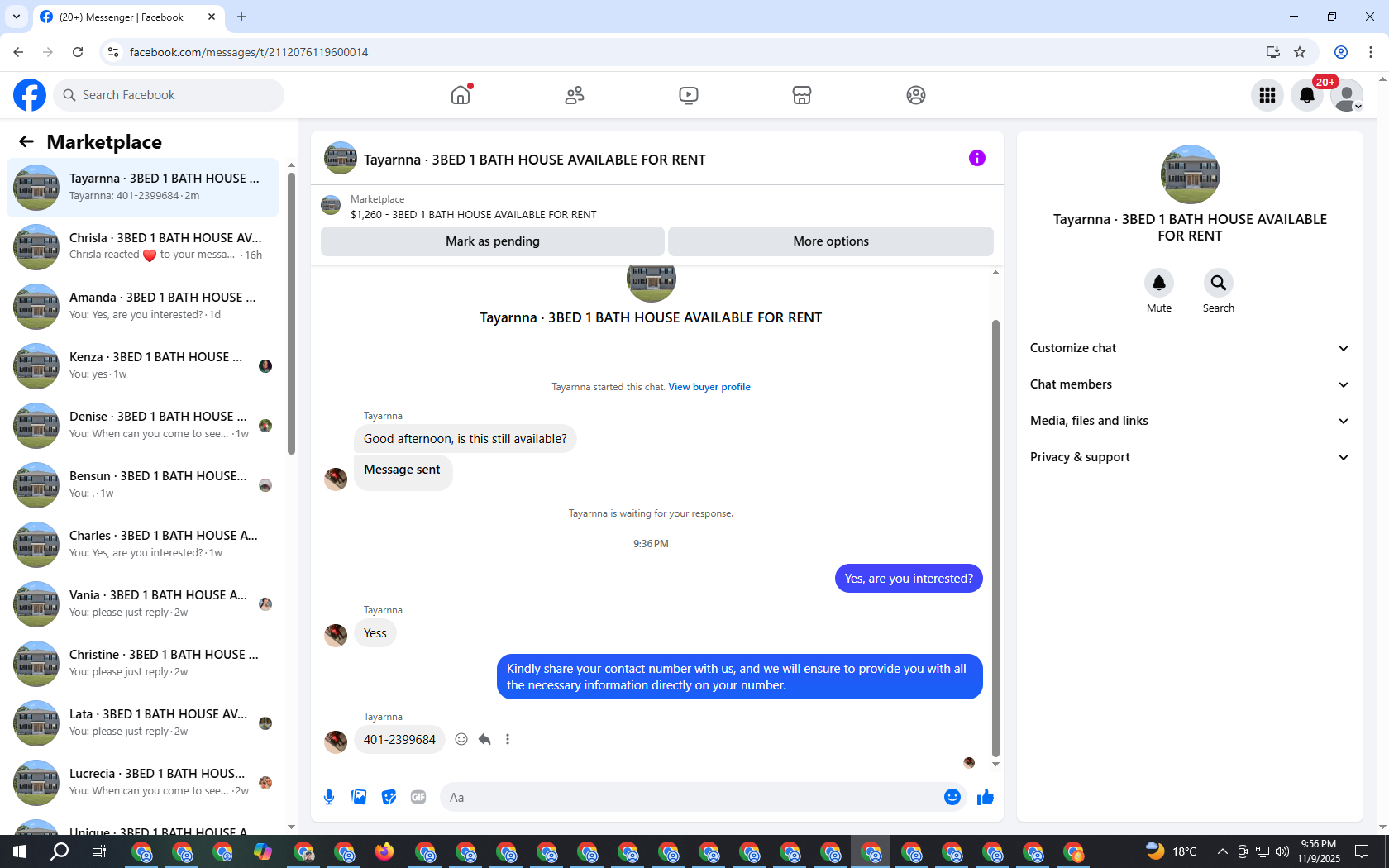Open the tab search dropdown arrow
The image size is (1389, 868).
tap(17, 17)
